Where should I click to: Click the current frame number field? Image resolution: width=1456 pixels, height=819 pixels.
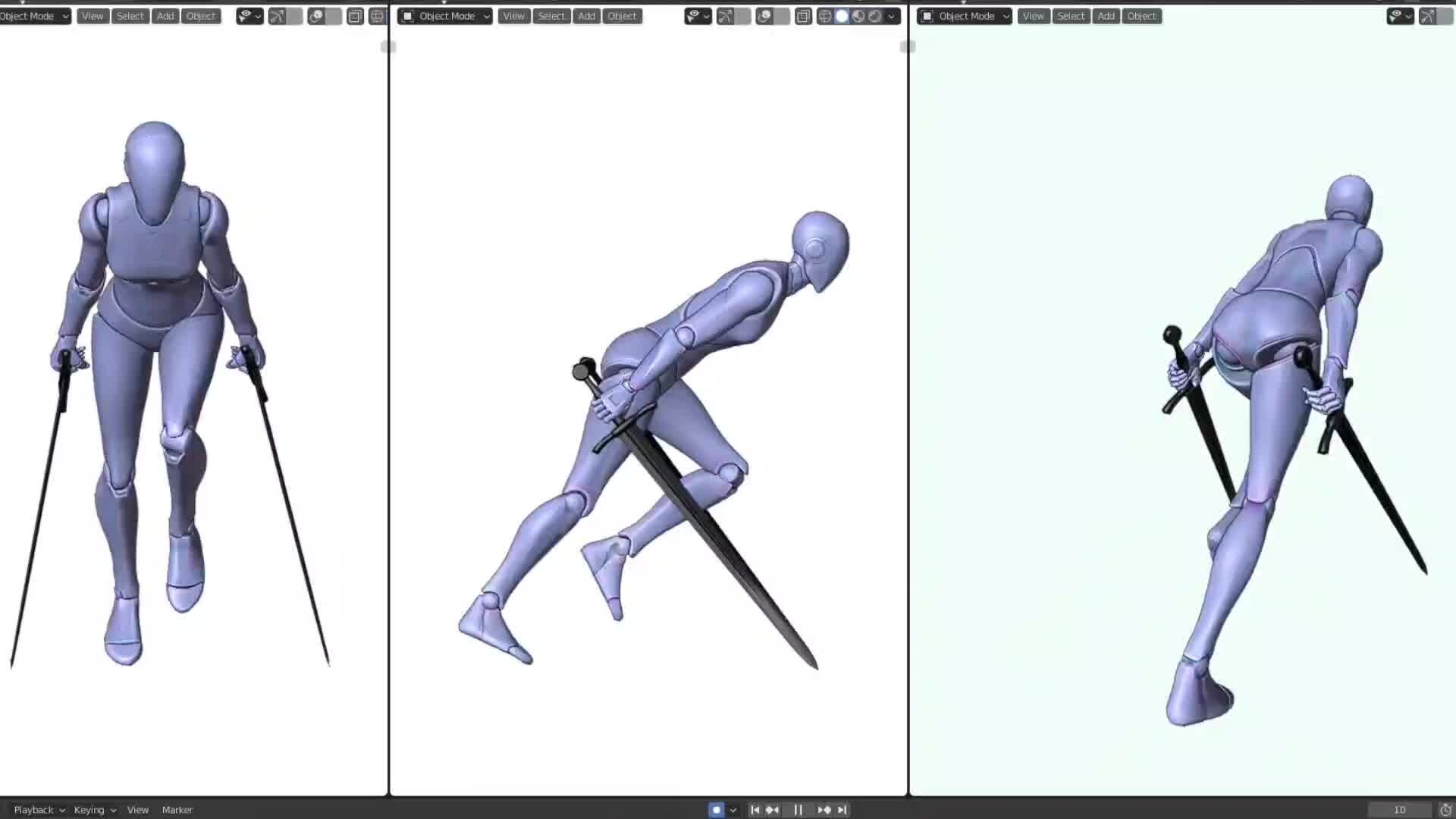[1398, 809]
